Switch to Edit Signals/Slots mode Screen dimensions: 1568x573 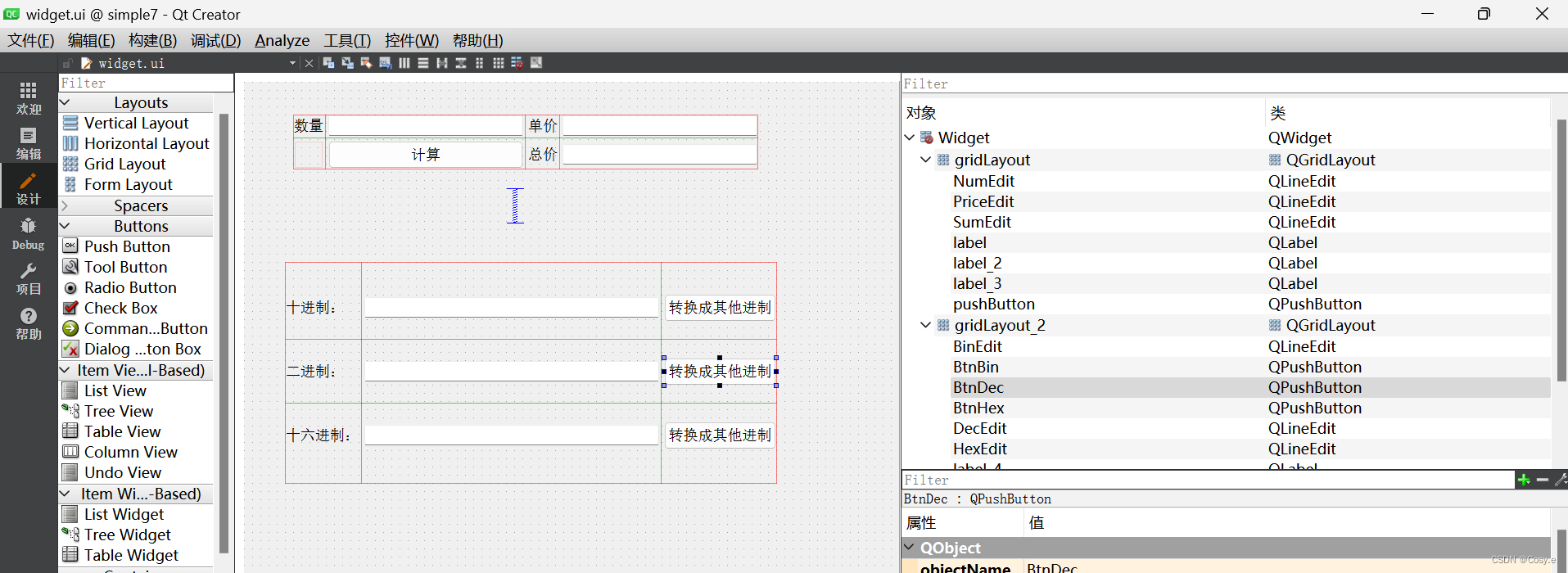348,63
